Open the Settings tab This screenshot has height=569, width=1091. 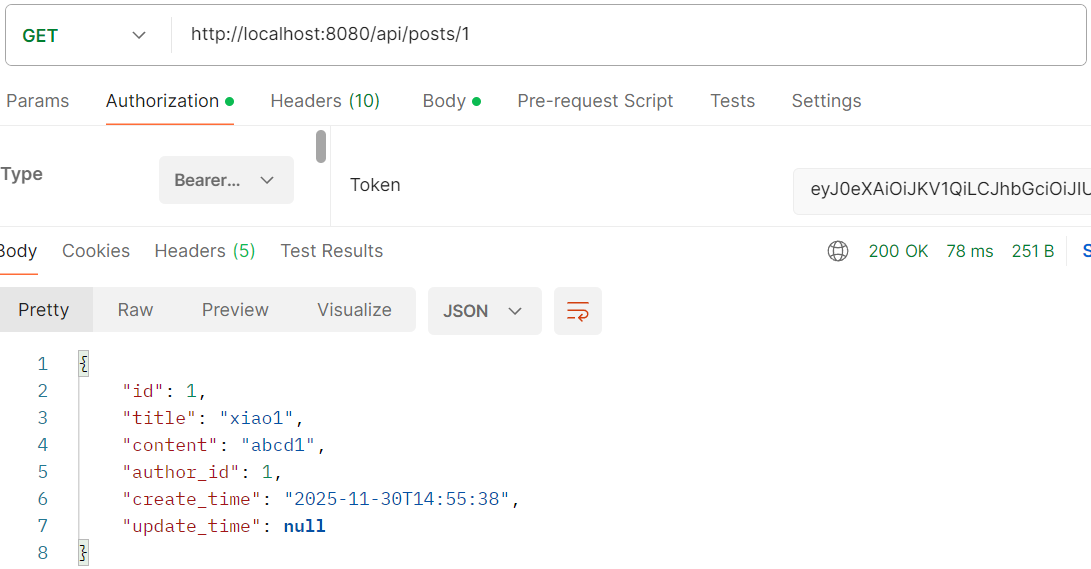point(826,101)
